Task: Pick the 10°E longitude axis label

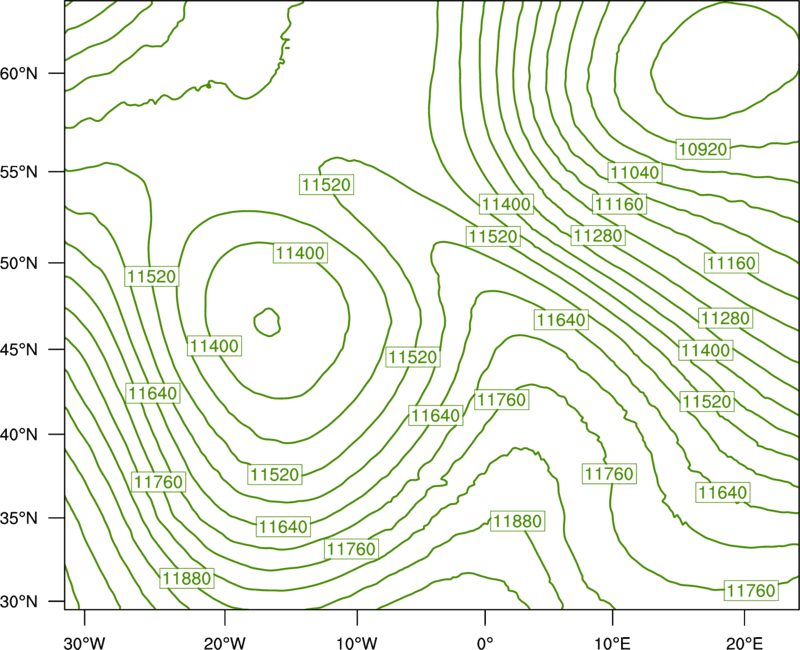Action: [612, 643]
